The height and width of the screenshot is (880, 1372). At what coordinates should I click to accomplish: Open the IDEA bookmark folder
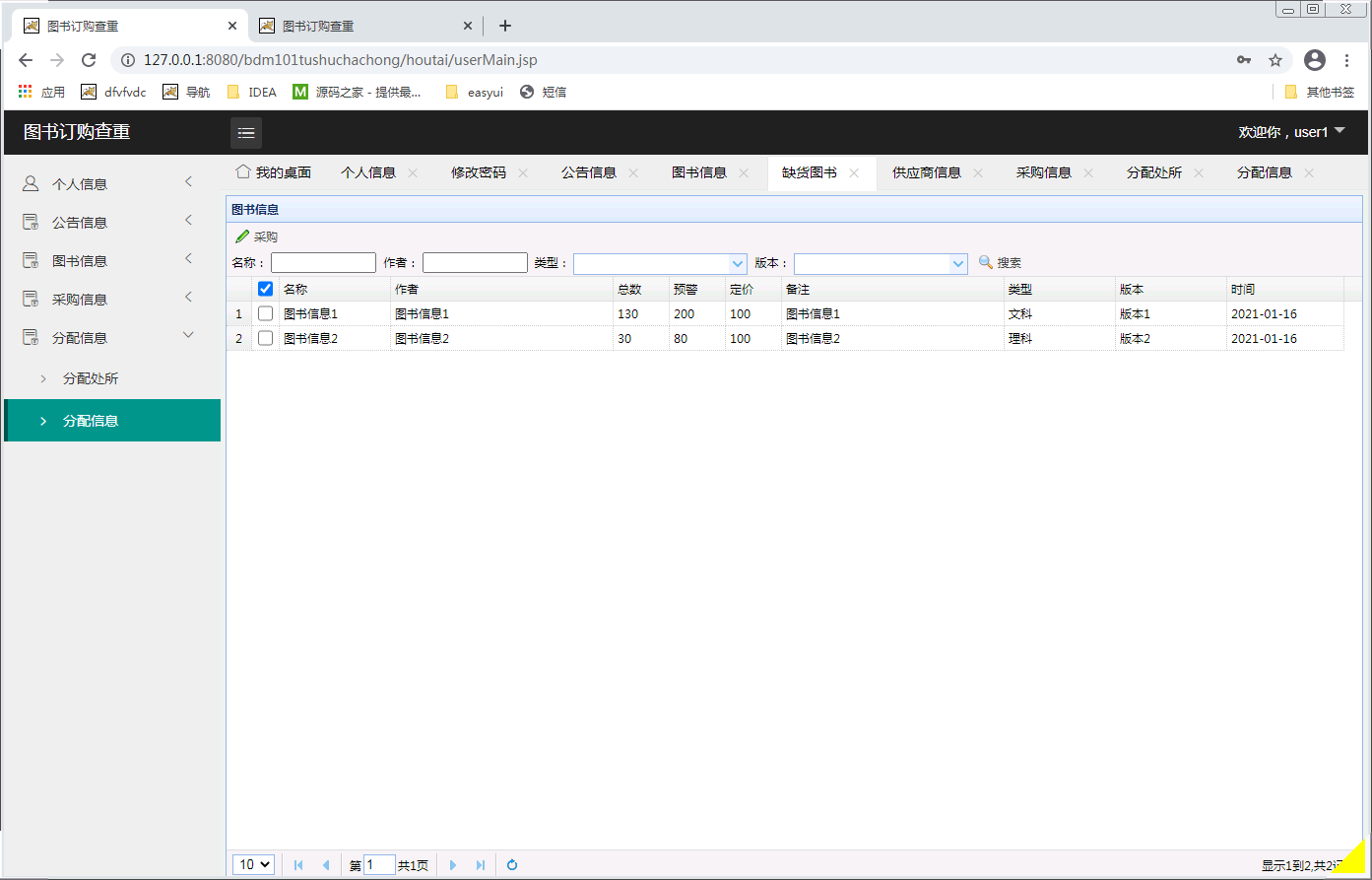point(252,92)
